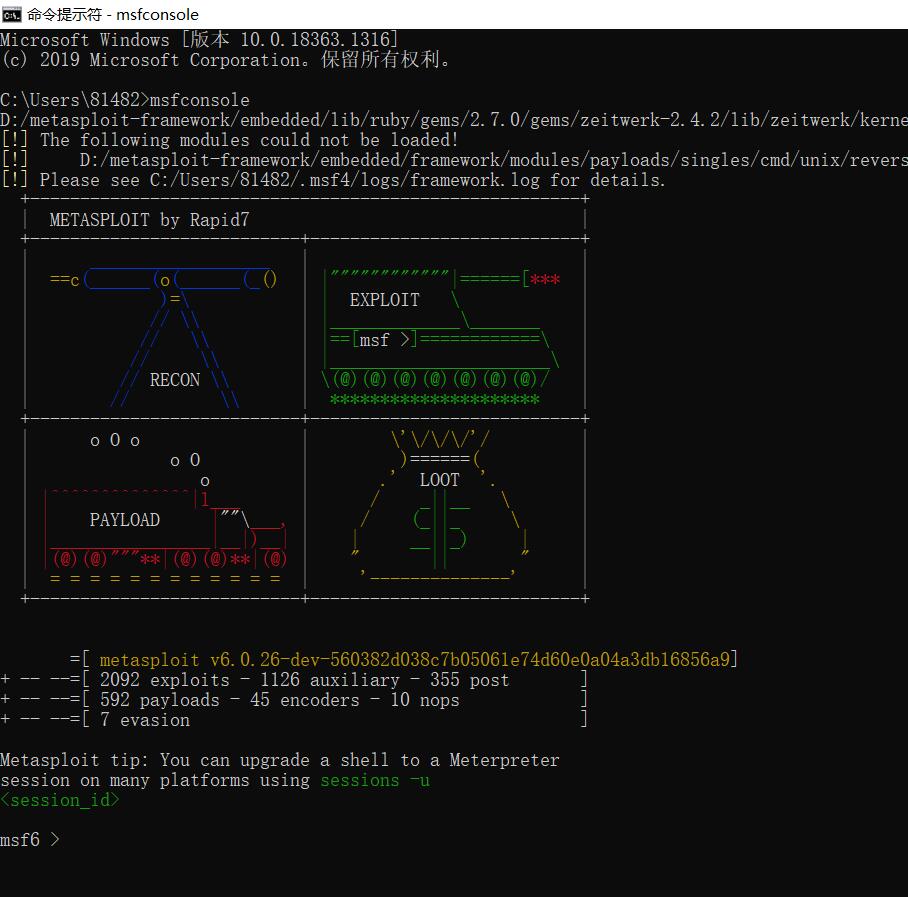Click the 'PAYLOAD' label in the banner
The width and height of the screenshot is (908, 897).
(x=125, y=520)
